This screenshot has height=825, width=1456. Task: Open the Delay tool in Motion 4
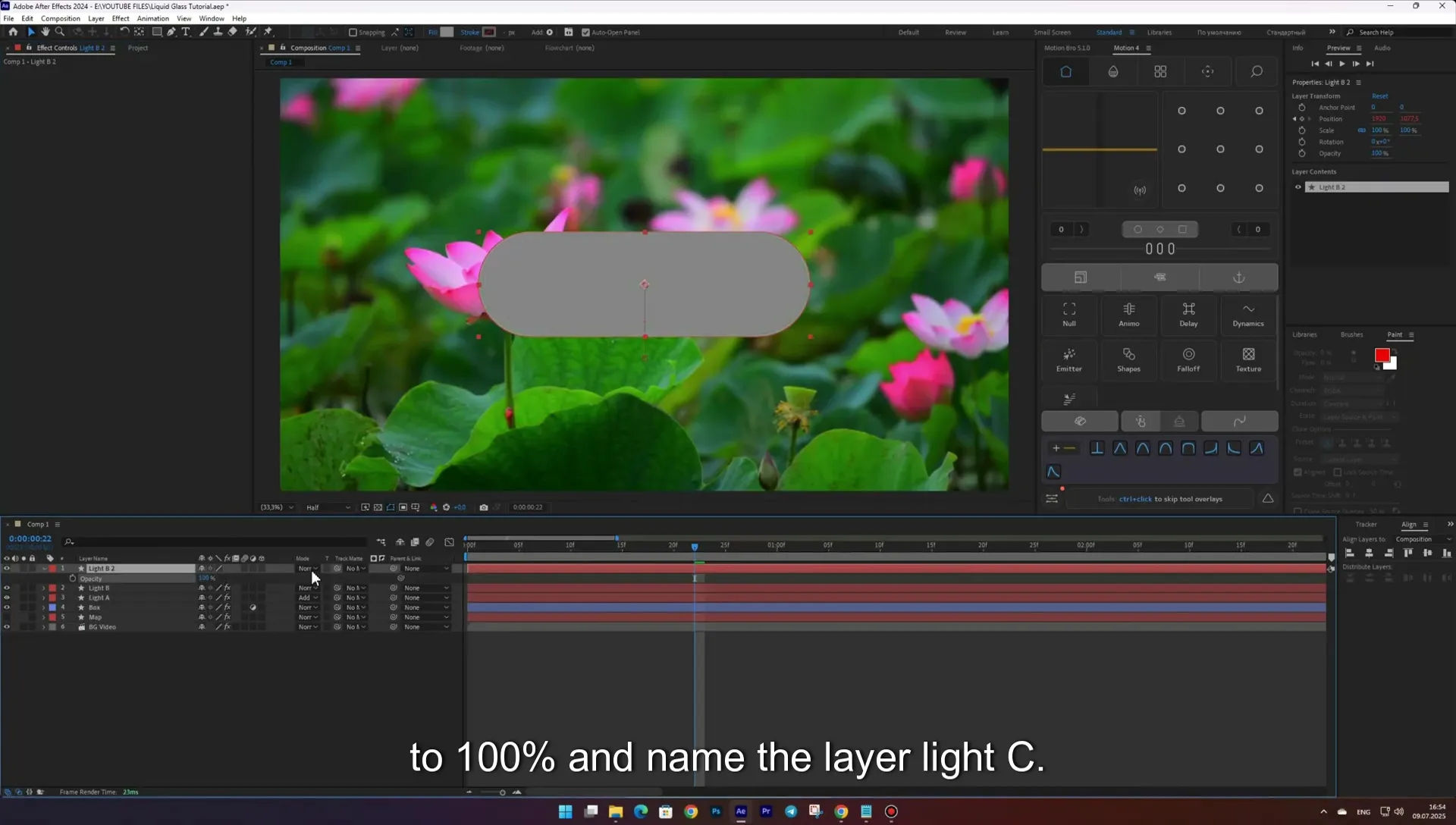1188,314
